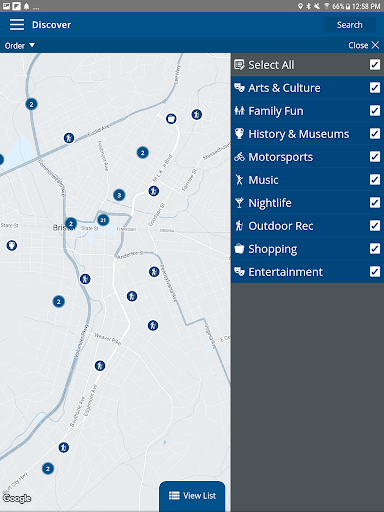Image resolution: width=384 pixels, height=512 pixels.
Task: Click the Outdoor Rec hiker icon
Action: pos(239,226)
